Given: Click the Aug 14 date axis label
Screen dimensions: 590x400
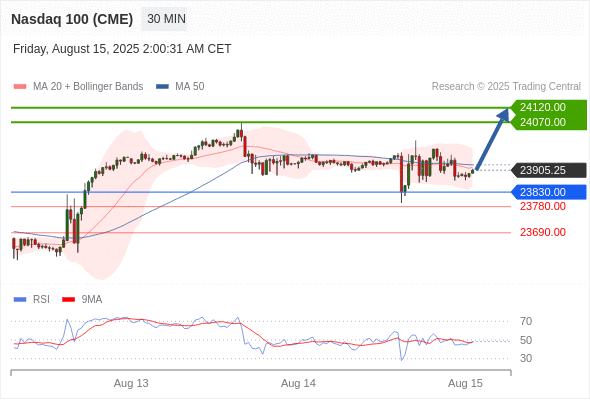Looking at the screenshot, I should [x=298, y=383].
